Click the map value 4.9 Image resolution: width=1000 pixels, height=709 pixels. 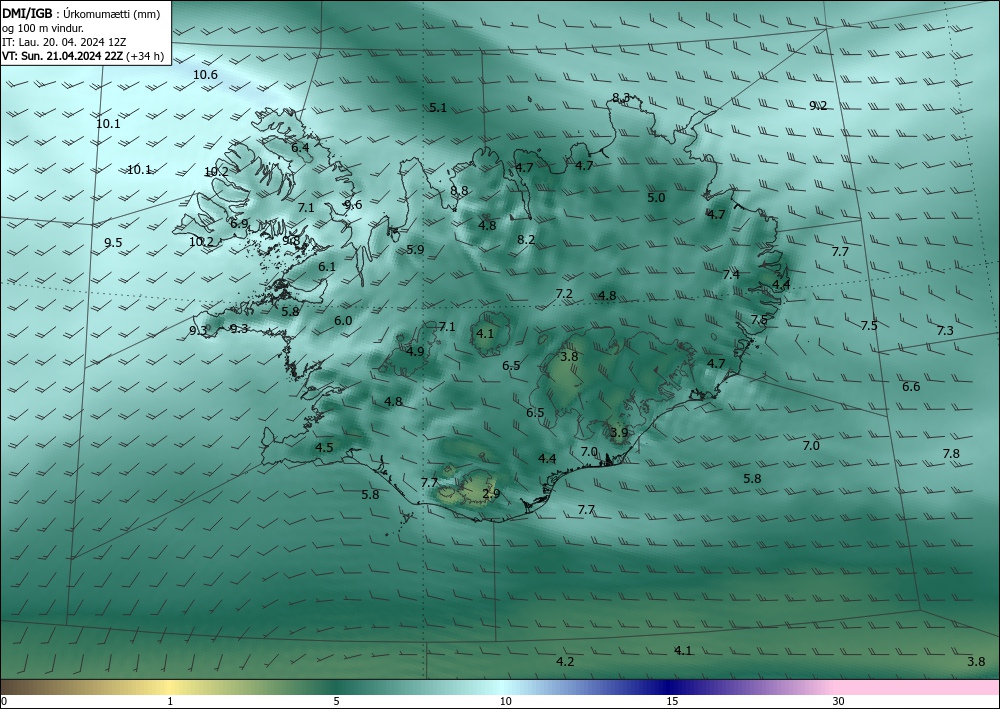point(415,352)
